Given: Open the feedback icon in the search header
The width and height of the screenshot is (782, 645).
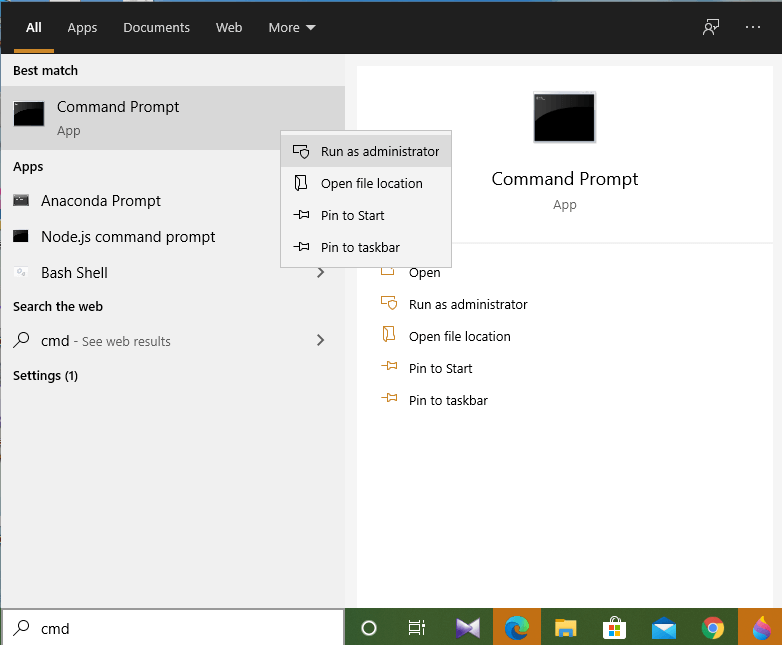Looking at the screenshot, I should point(711,27).
